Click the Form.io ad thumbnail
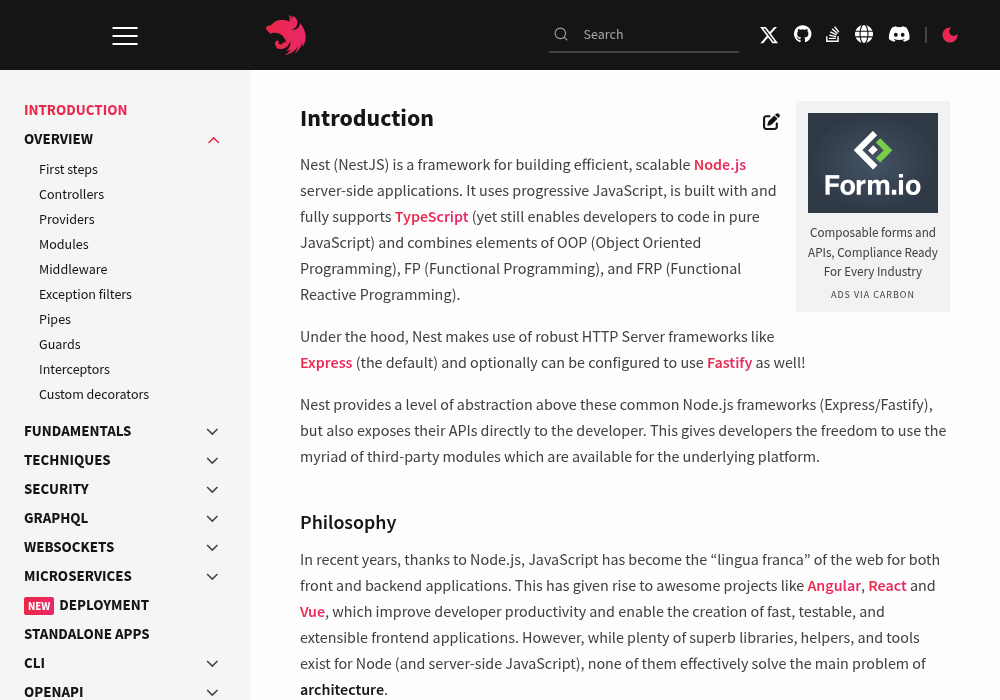The image size is (1000, 700). point(872,163)
